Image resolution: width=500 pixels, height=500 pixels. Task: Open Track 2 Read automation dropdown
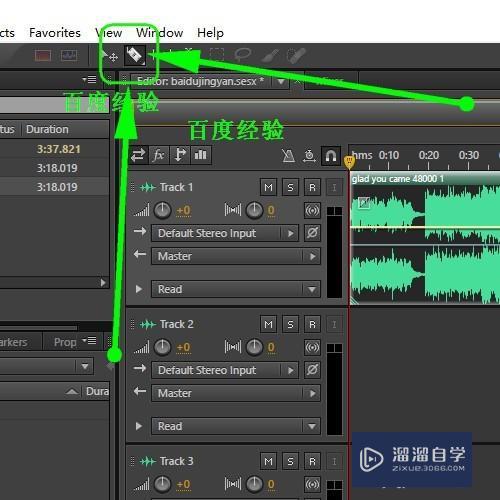coord(236,426)
